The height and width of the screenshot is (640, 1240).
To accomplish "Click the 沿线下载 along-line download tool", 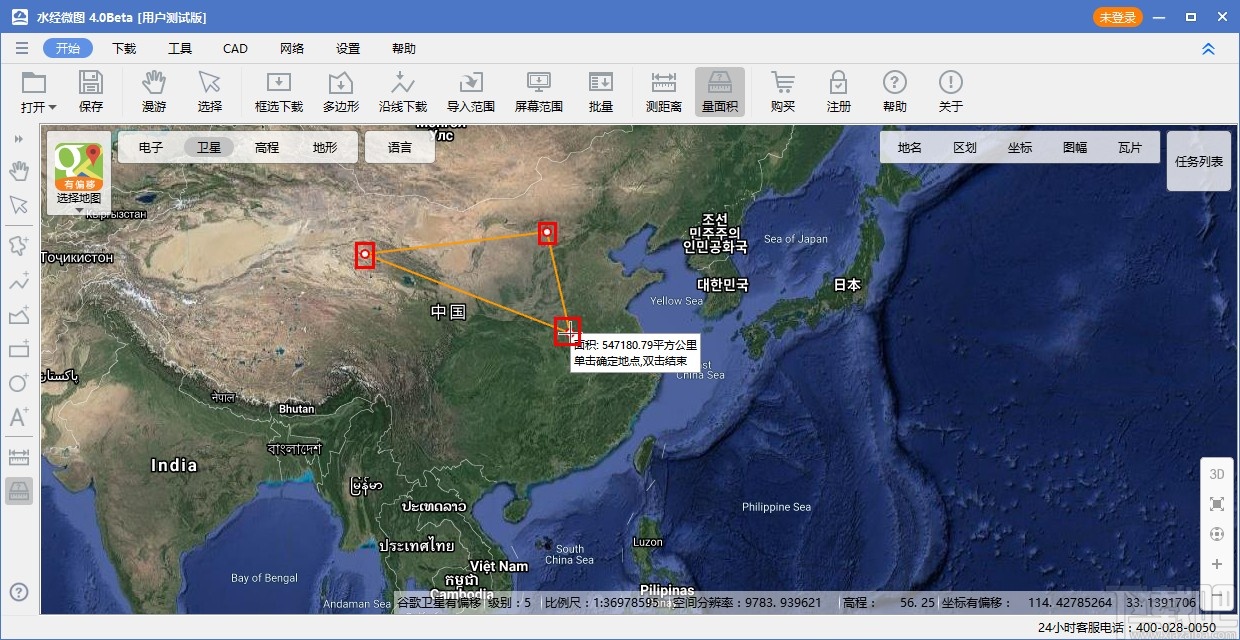I will coord(403,92).
